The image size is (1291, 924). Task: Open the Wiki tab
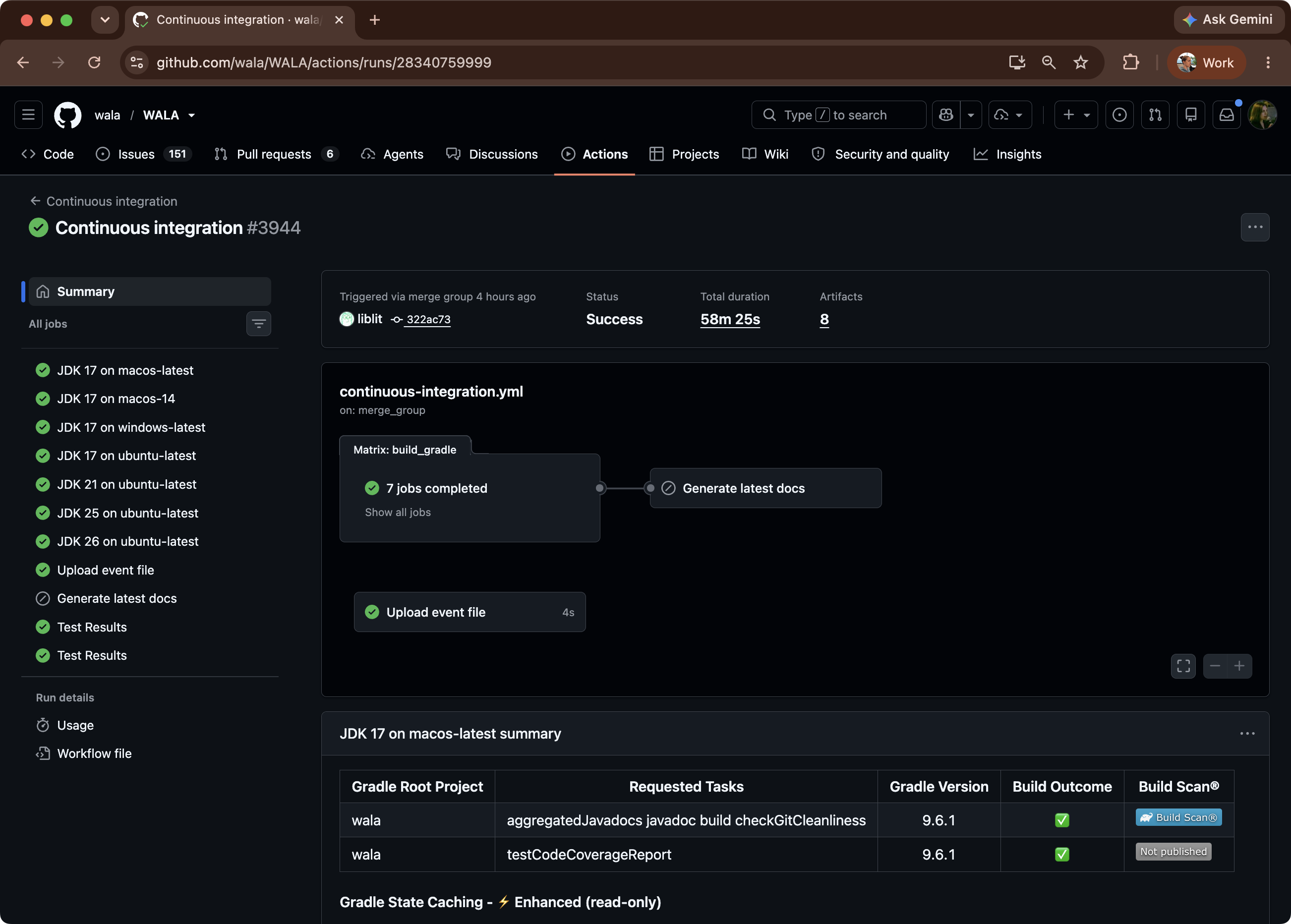click(x=765, y=154)
